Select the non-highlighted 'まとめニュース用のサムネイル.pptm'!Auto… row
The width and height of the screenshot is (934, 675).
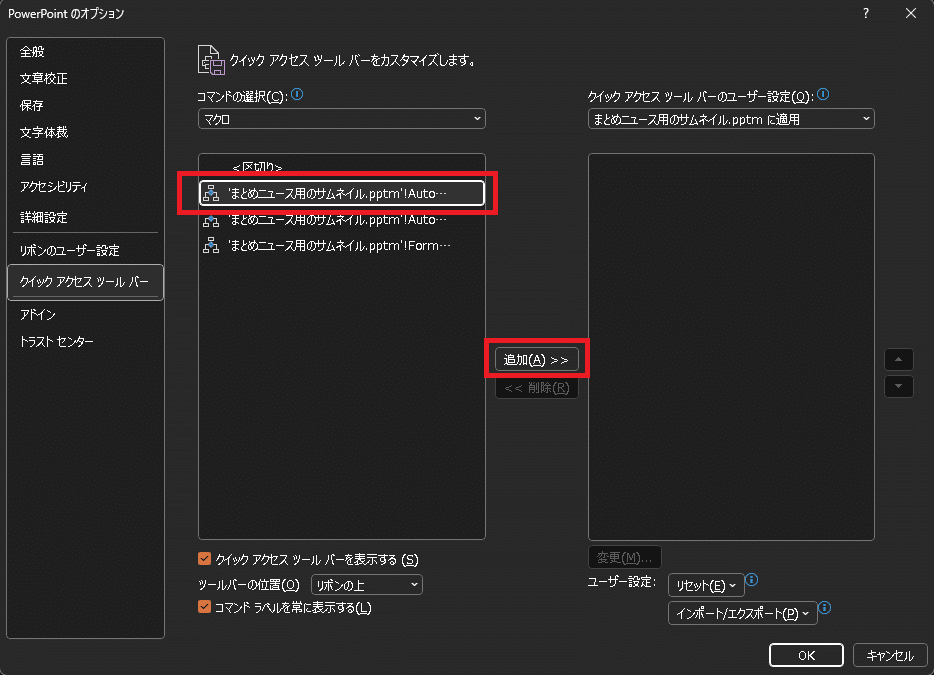pos(341,220)
